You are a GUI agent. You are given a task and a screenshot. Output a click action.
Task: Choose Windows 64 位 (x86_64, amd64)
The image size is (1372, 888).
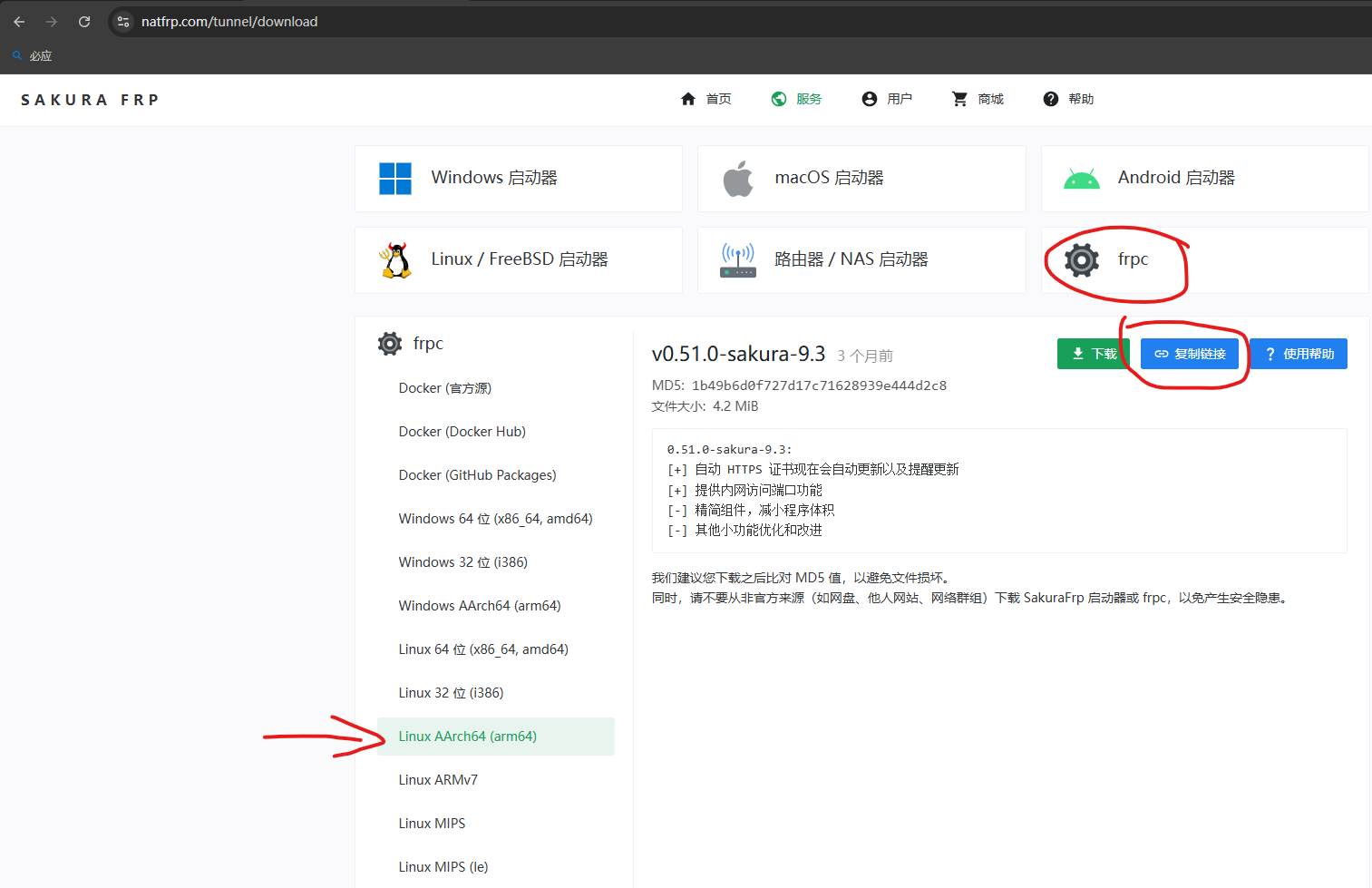[x=496, y=519]
